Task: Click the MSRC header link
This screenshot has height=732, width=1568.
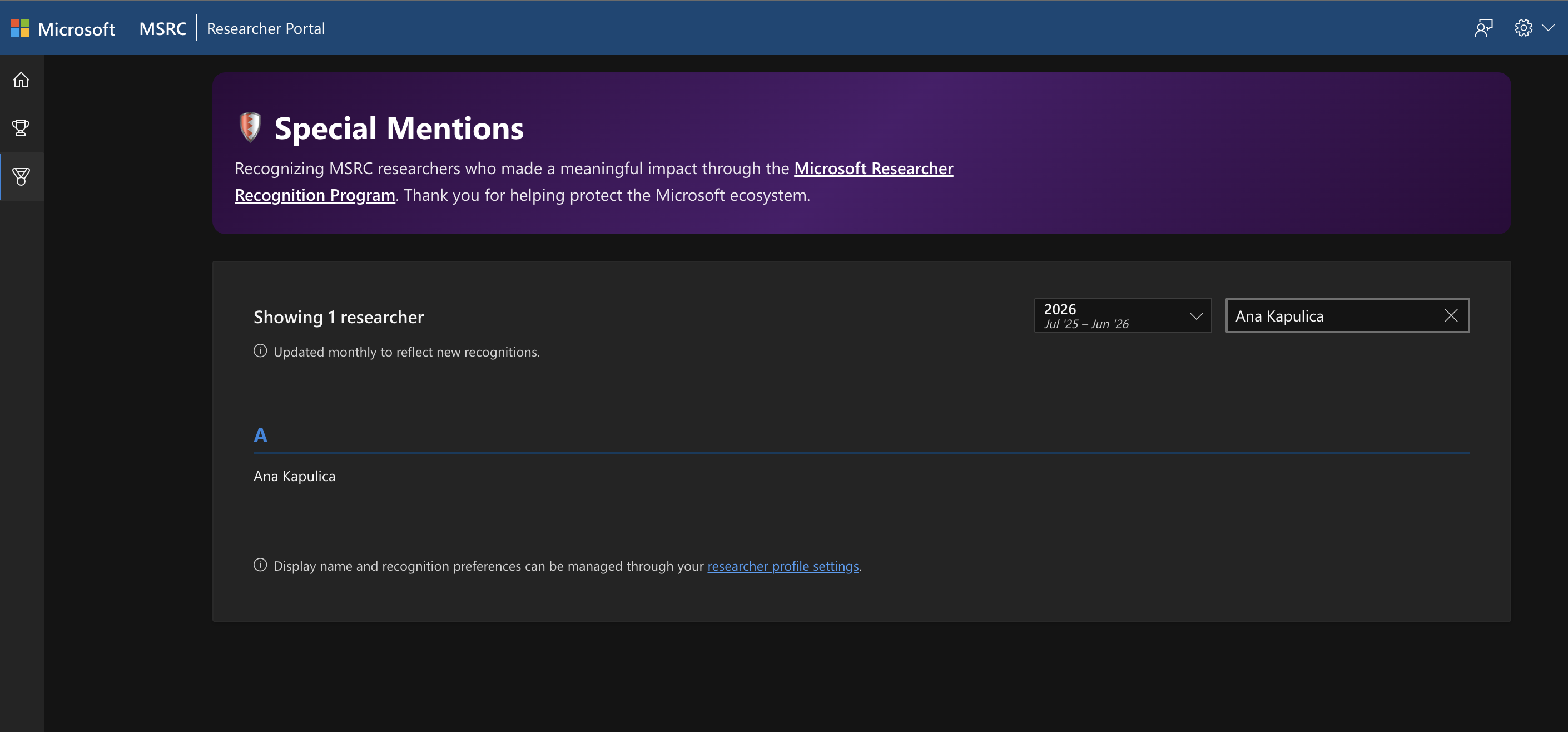Action: pos(162,28)
